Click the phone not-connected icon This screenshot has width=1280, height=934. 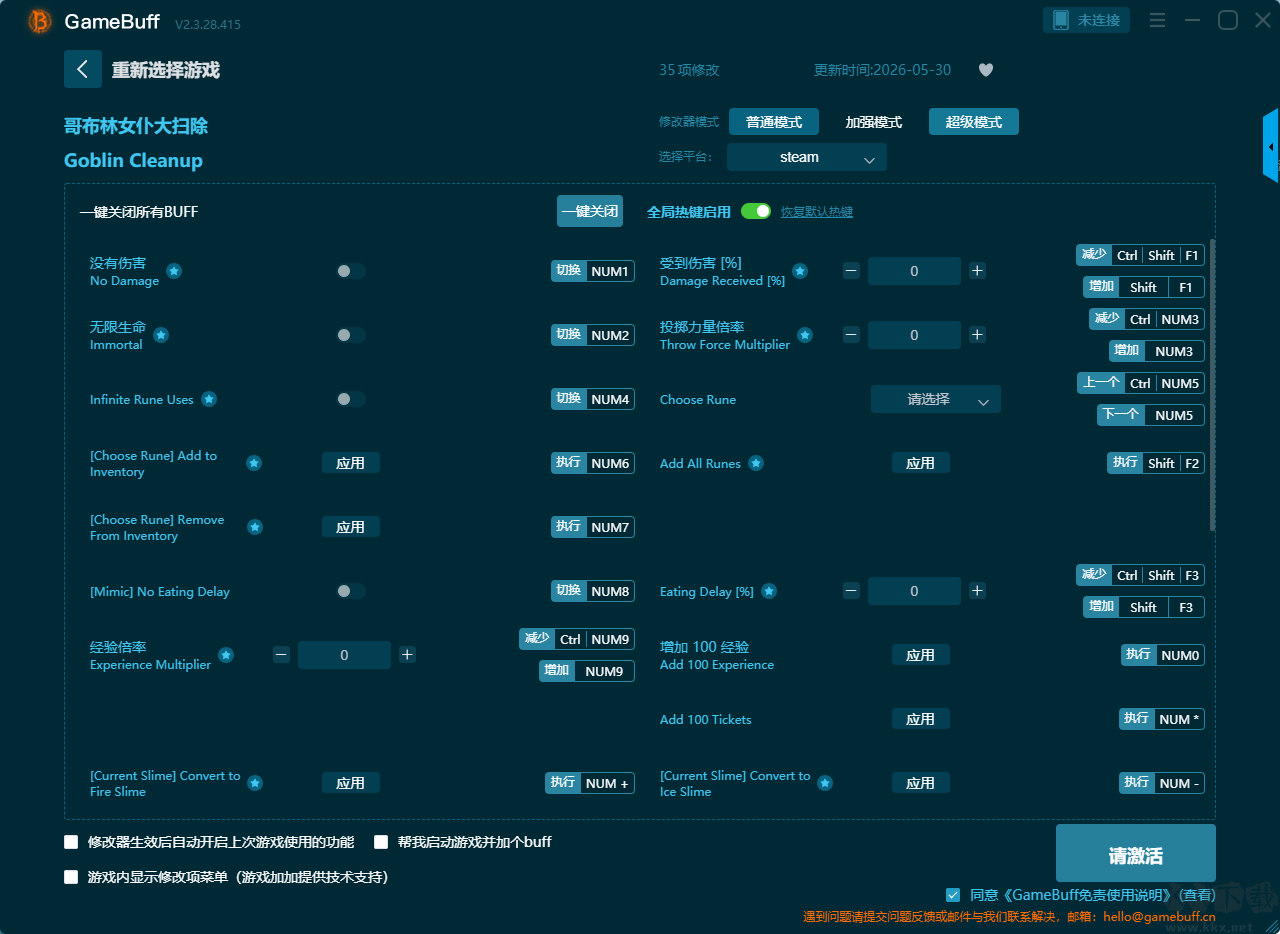point(1061,20)
